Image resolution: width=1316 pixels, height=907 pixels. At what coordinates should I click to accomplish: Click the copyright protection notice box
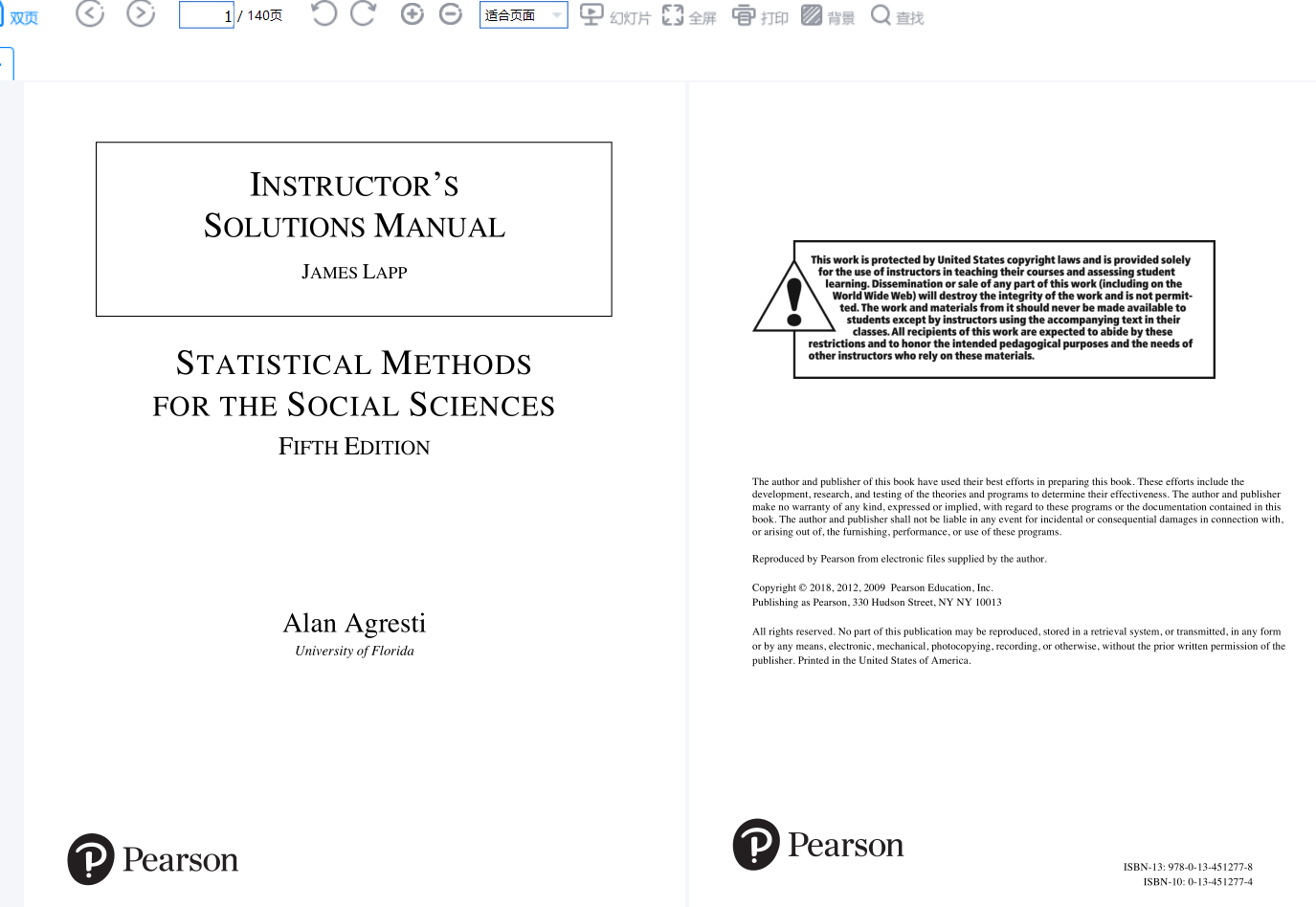click(x=1004, y=309)
